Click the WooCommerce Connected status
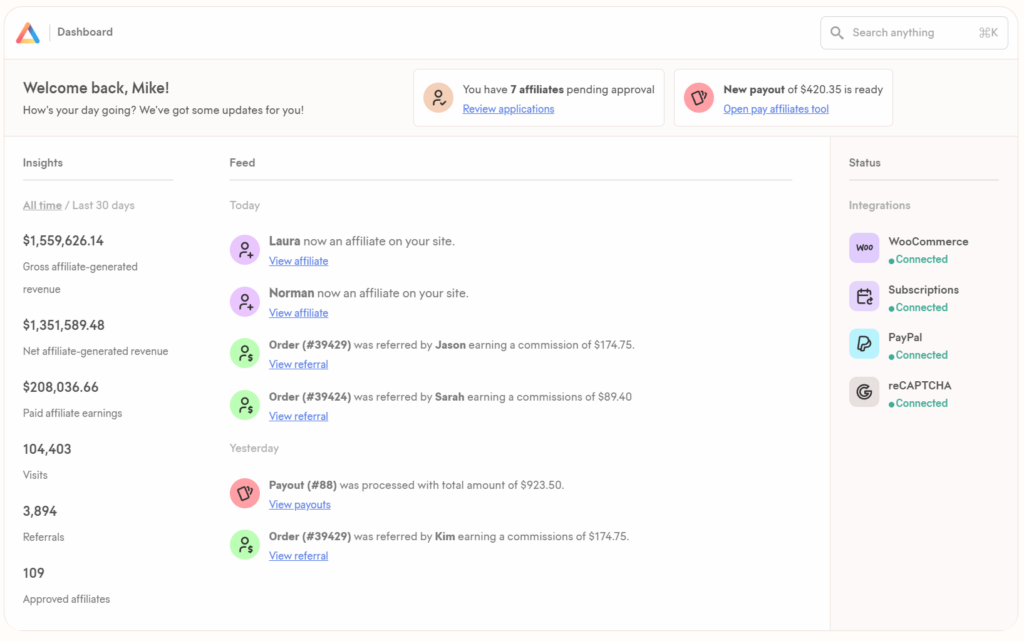Screen dimensions: 1024x641 pyautogui.click(x=918, y=260)
